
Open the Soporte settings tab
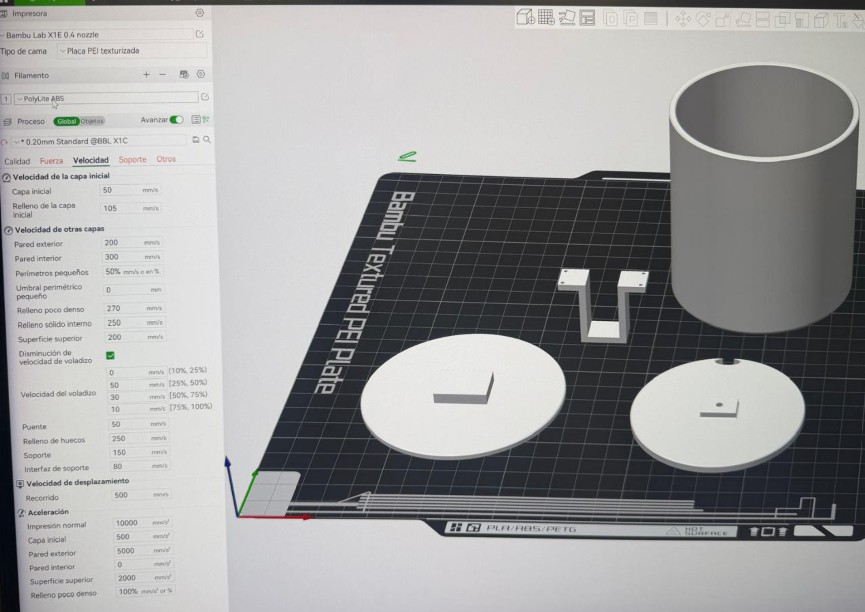coord(131,160)
